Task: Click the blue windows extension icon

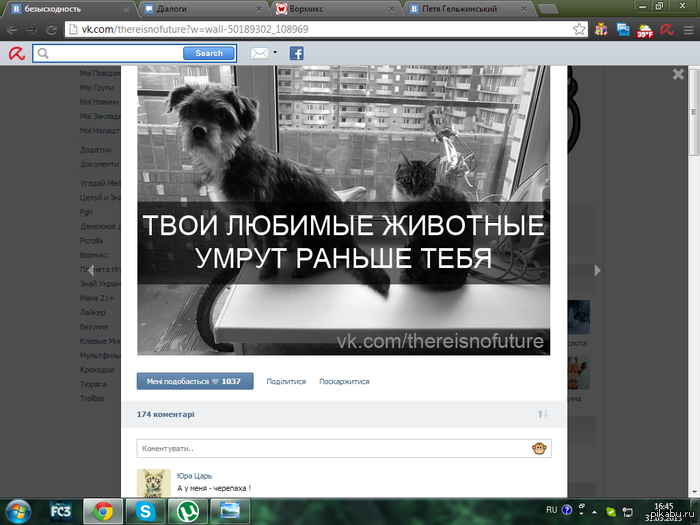Action: tap(623, 29)
